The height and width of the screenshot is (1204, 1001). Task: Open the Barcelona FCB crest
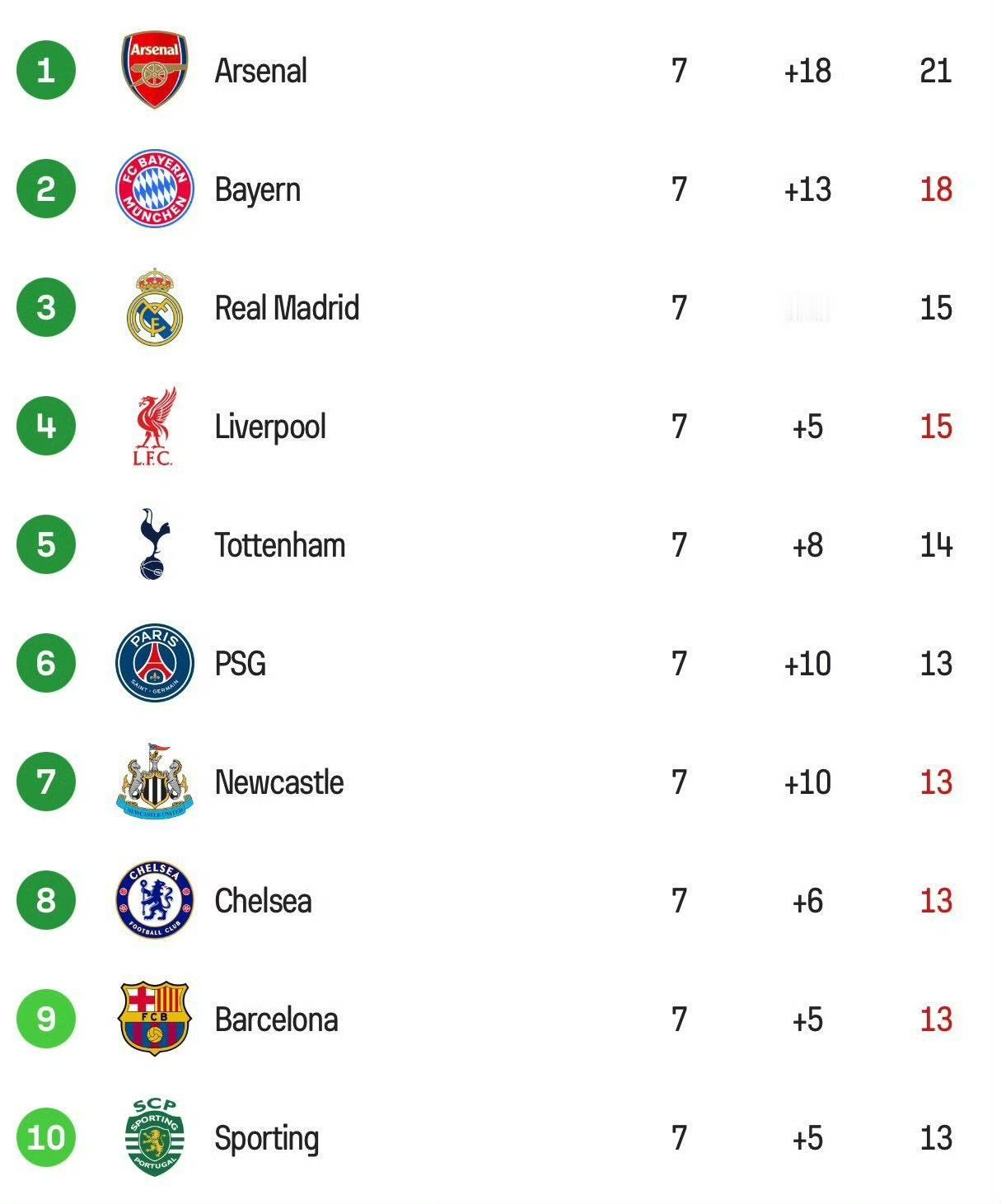coord(155,1019)
